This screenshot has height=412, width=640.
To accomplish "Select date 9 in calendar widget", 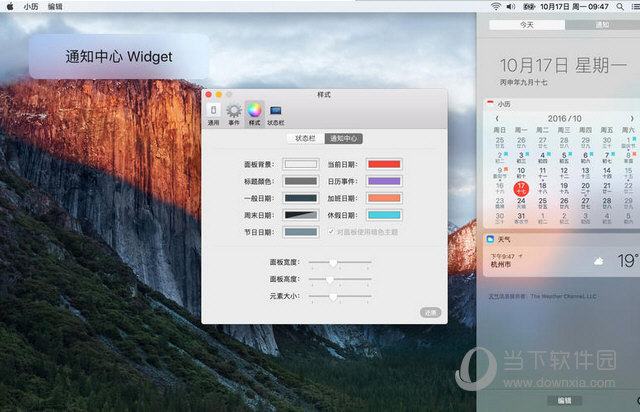I will tap(500, 173).
